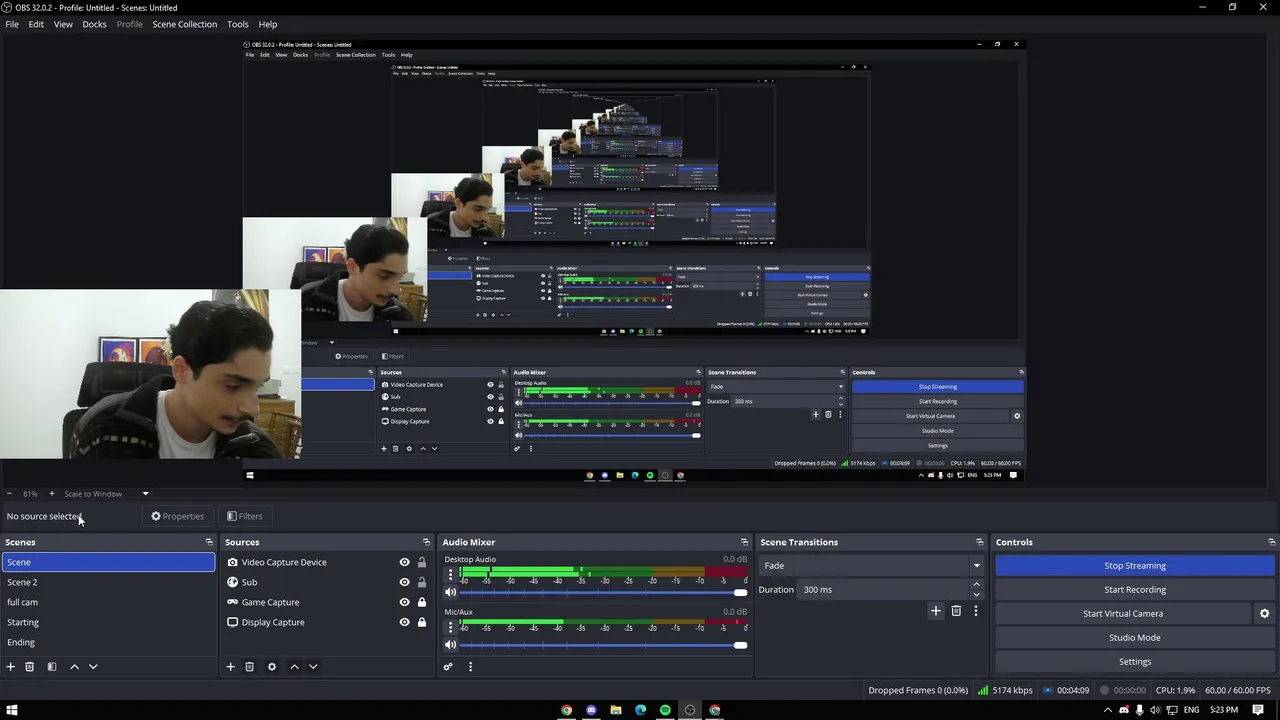Image resolution: width=1280 pixels, height=720 pixels.
Task: Open scene filters icon in Scenes toolbar
Action: click(52, 667)
